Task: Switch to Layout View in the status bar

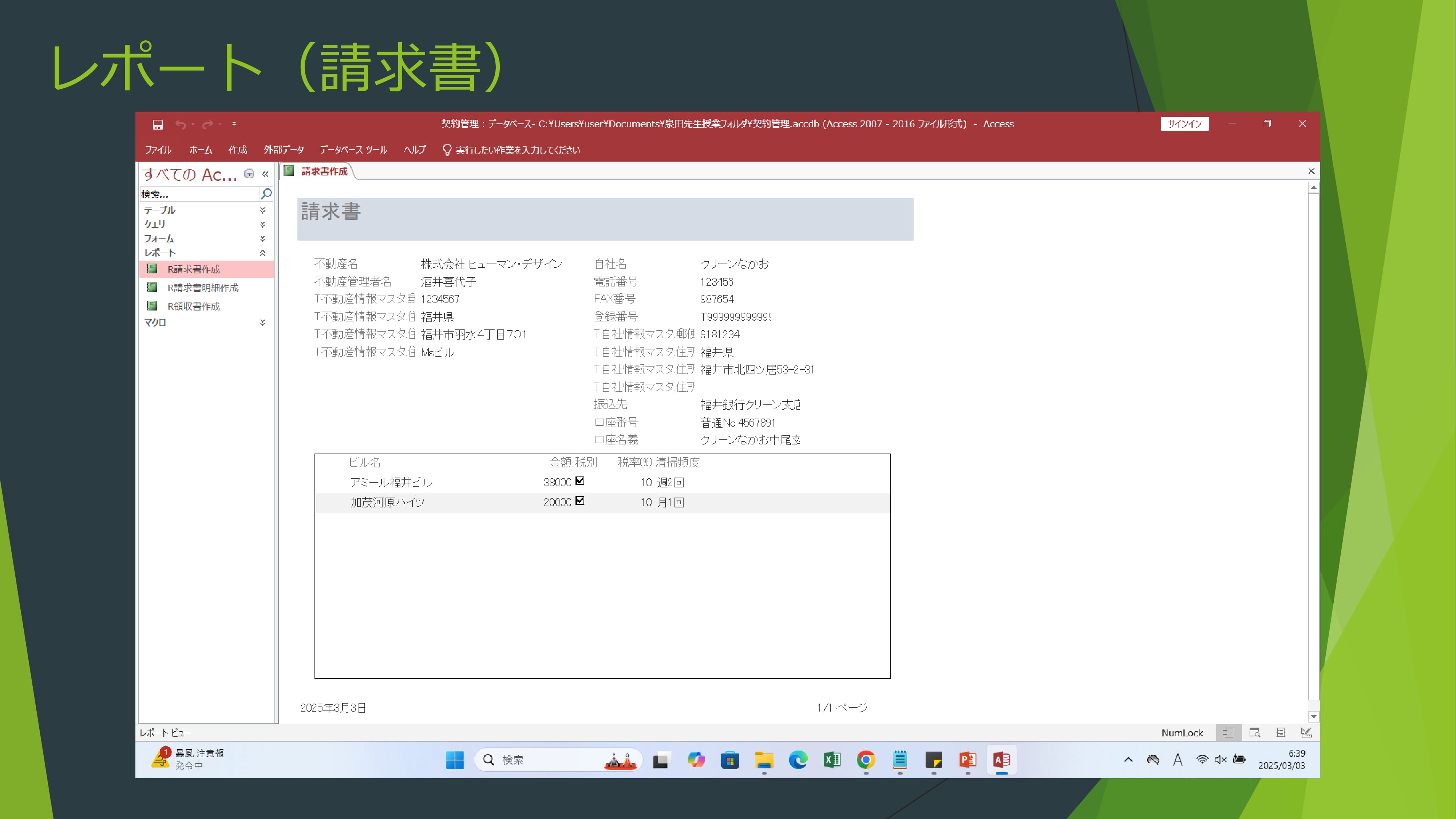Action: click(1281, 732)
